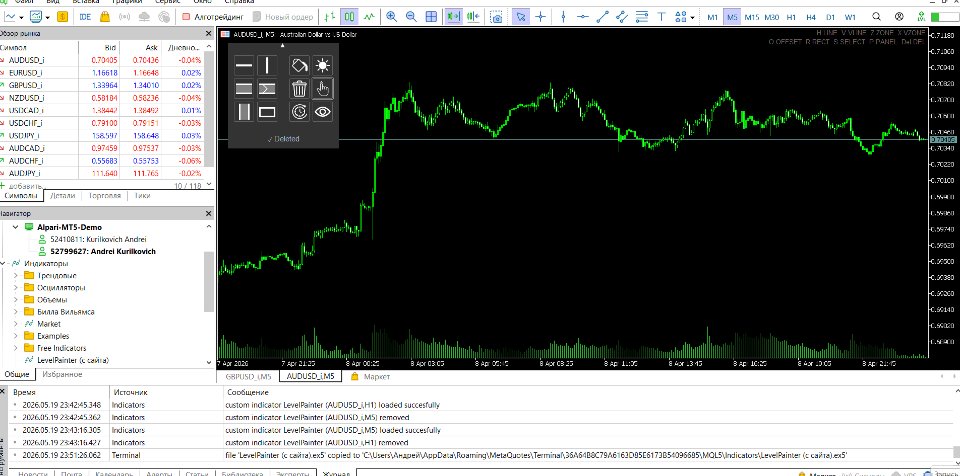Viewport: 960px width, 476px height.
Task: Collapse the Alpari-MT5-Demo account node
Action: point(16,227)
